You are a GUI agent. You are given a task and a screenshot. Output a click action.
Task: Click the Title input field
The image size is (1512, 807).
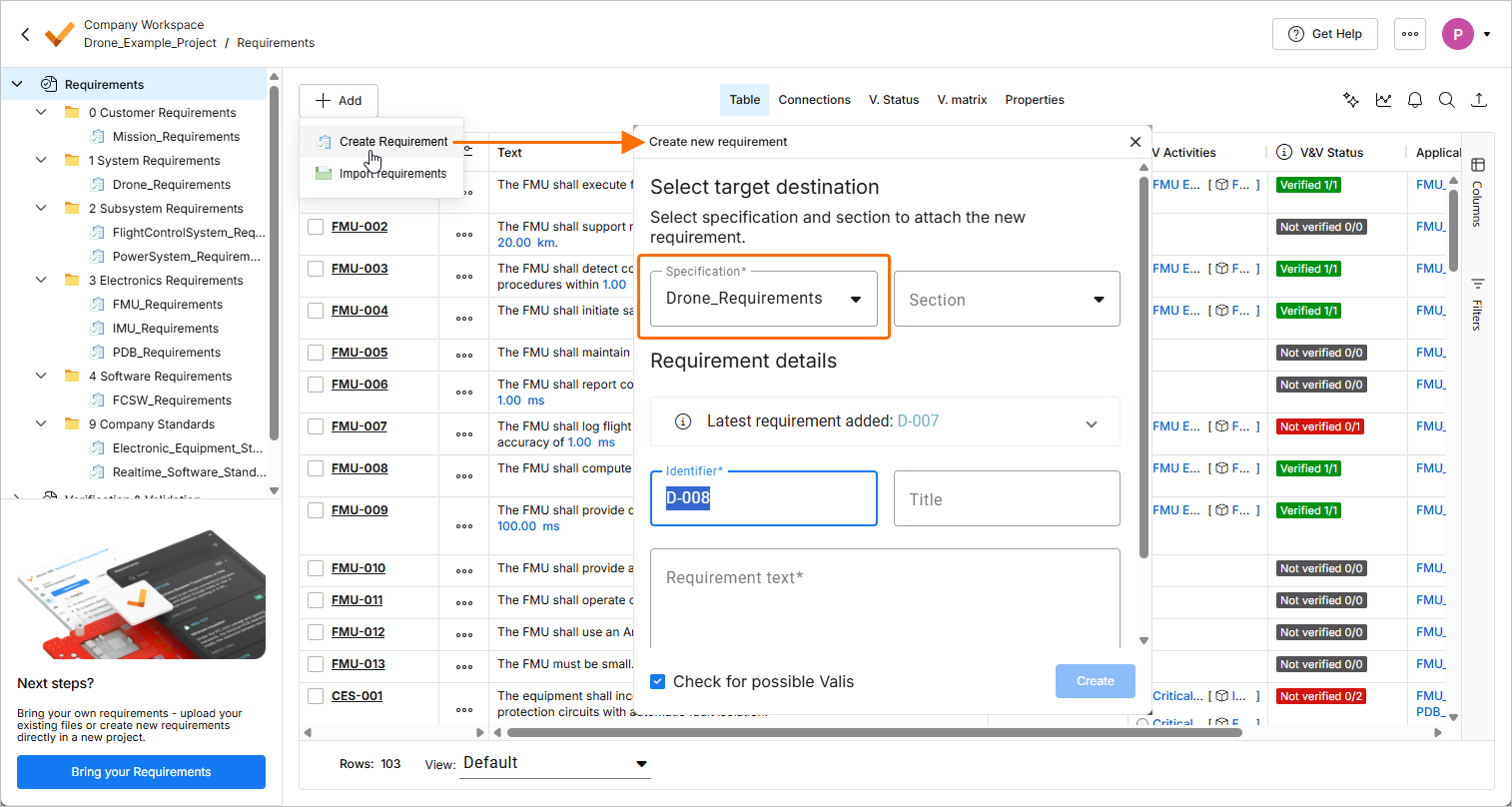tap(1007, 498)
